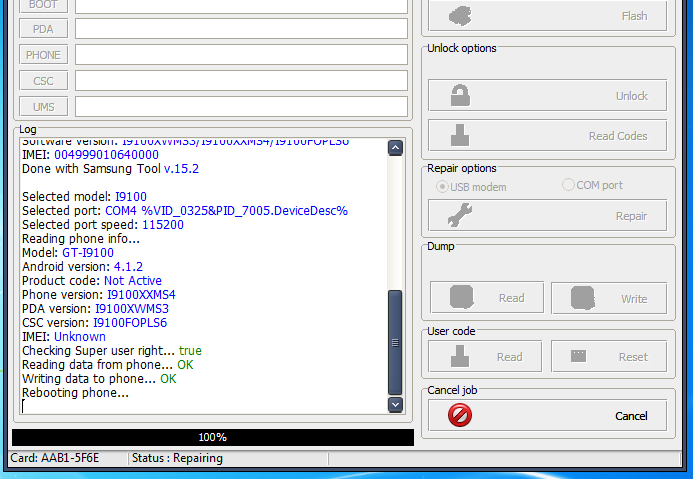Click the 'Model: GT-I9100' line
This screenshot has height=479, width=699.
(68, 252)
